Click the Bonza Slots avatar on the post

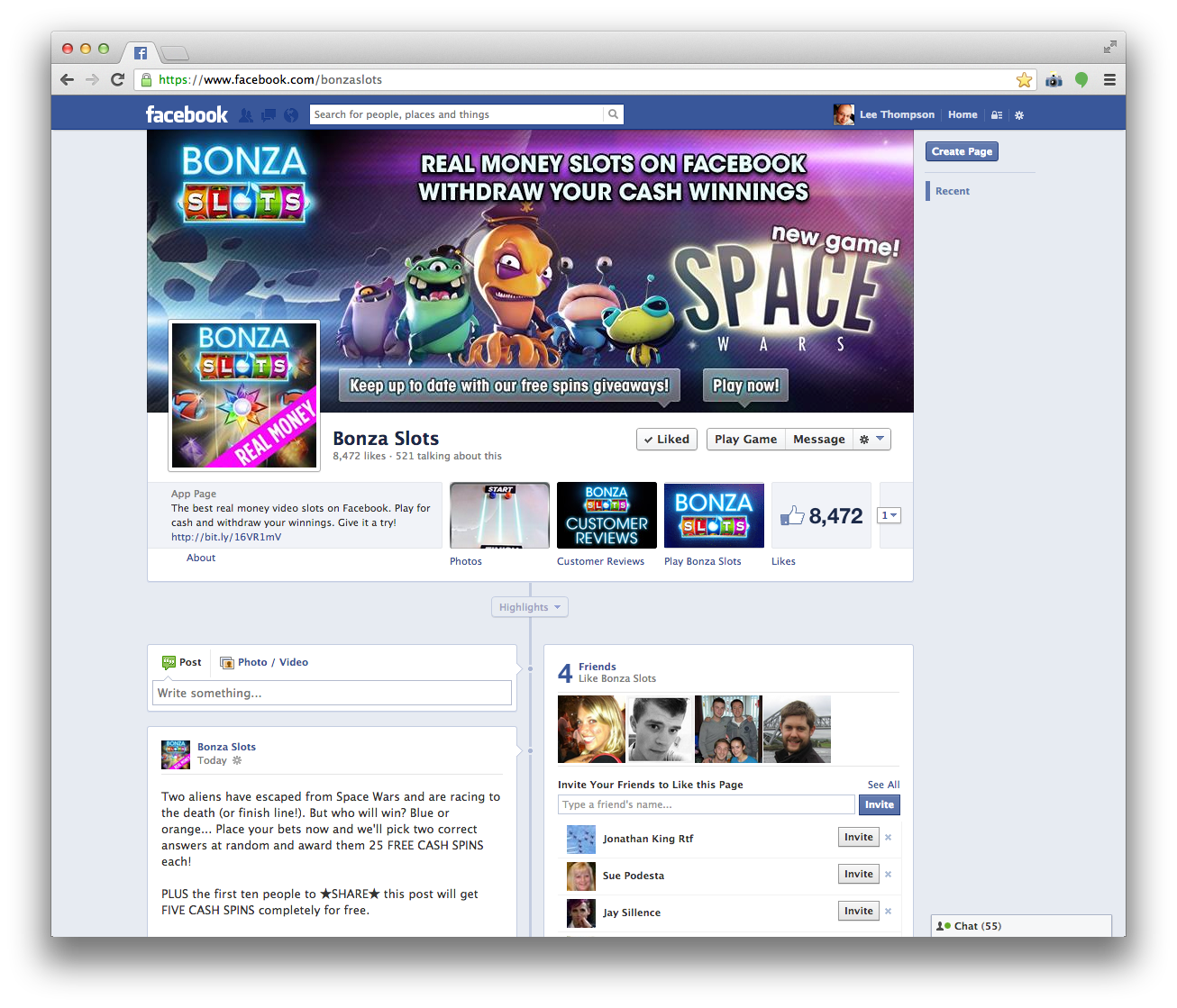pos(176,754)
